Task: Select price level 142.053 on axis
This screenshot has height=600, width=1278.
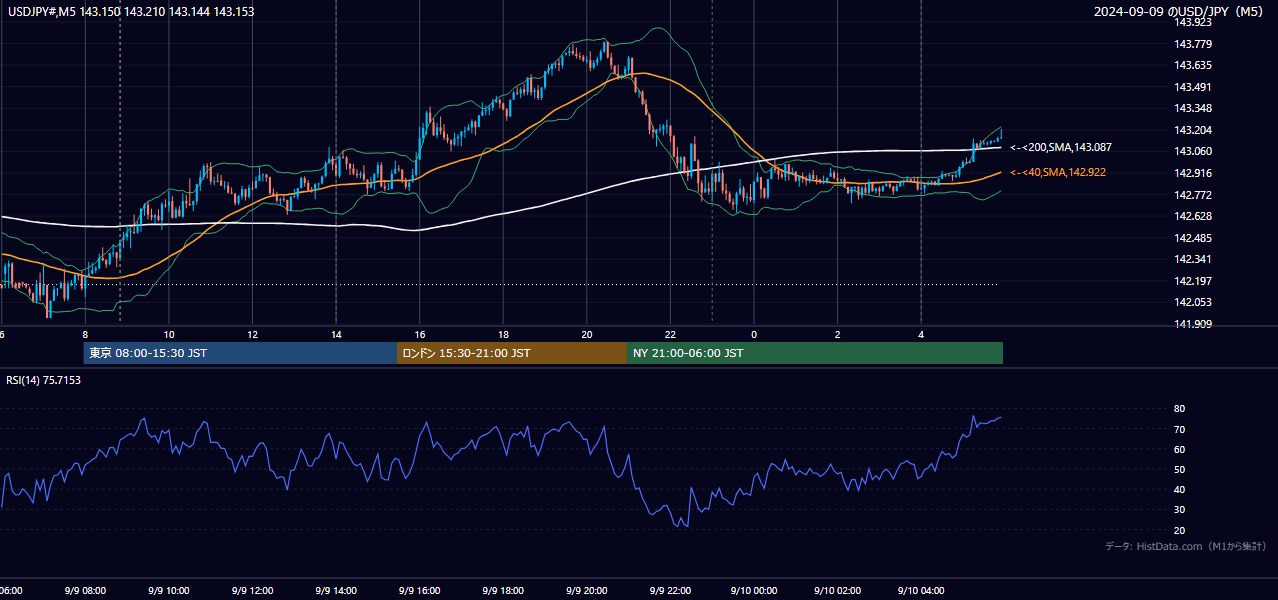Action: coord(1193,302)
